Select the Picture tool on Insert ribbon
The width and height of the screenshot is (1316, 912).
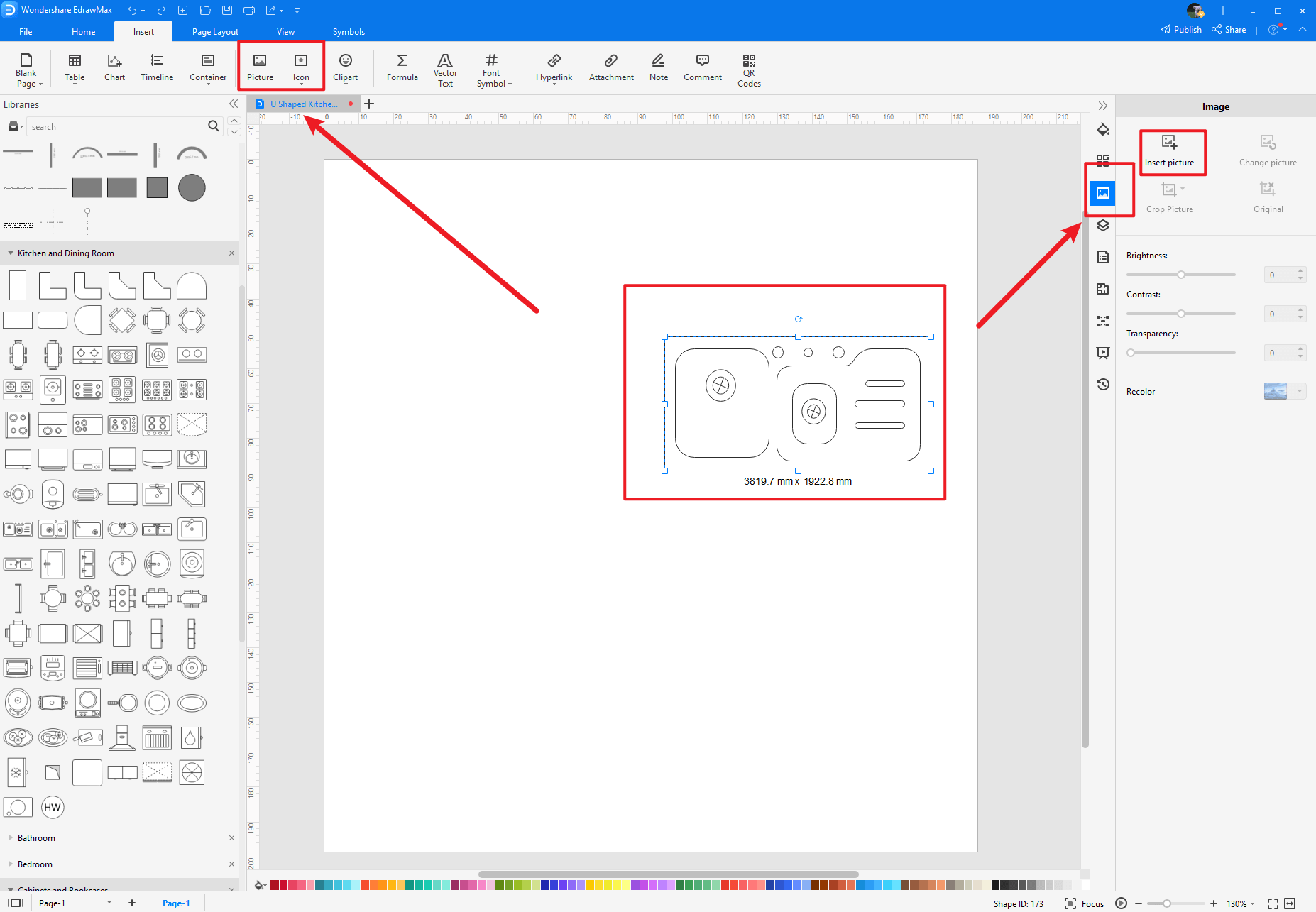click(260, 67)
